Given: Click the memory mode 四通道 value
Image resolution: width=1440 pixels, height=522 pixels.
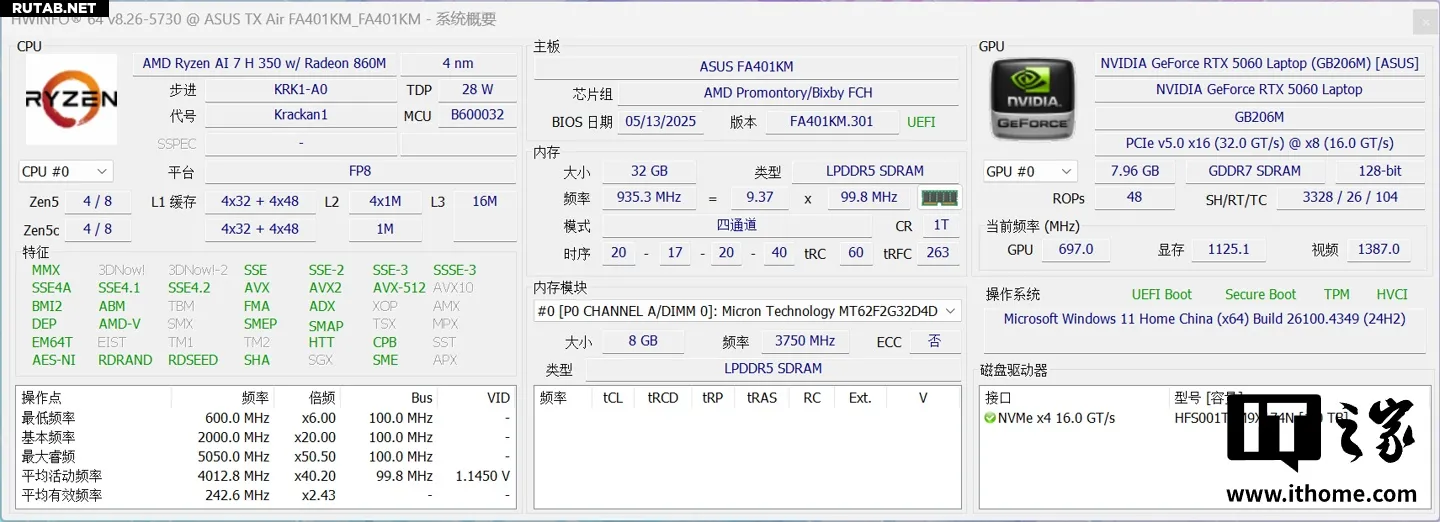Looking at the screenshot, I should pyautogui.click(x=737, y=225).
